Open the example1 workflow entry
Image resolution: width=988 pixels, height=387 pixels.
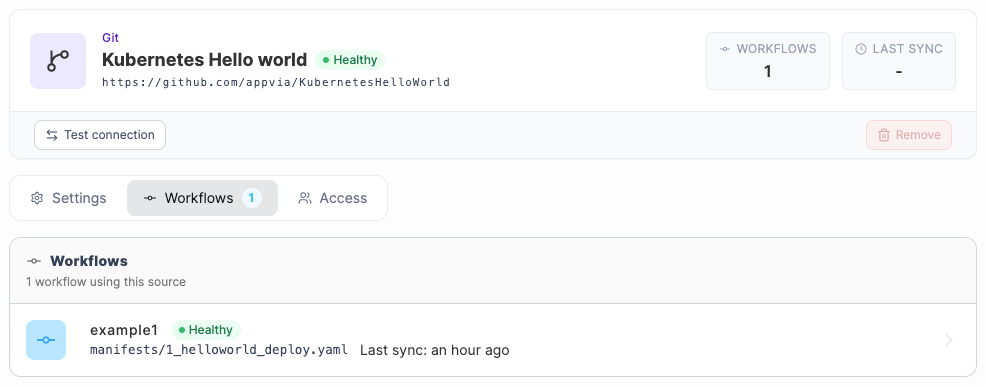pyautogui.click(x=493, y=340)
